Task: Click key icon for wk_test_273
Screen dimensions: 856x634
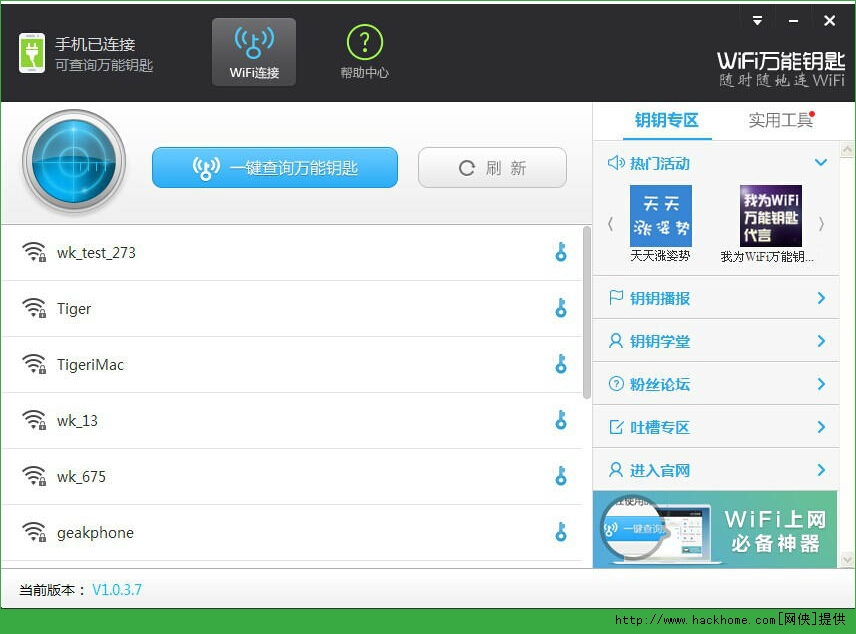Action: pos(561,252)
